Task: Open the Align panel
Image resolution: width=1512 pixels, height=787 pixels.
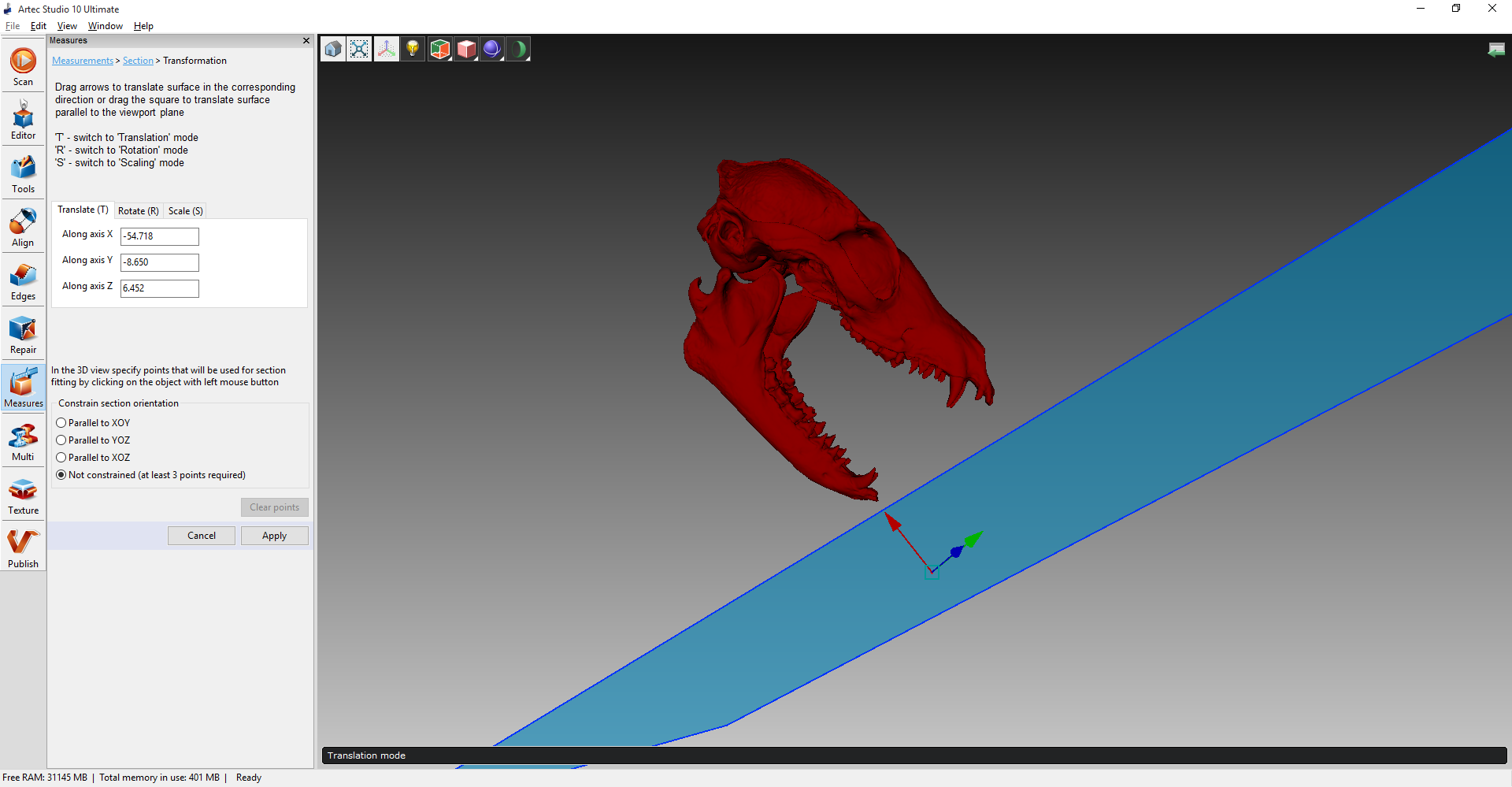Action: point(23,228)
